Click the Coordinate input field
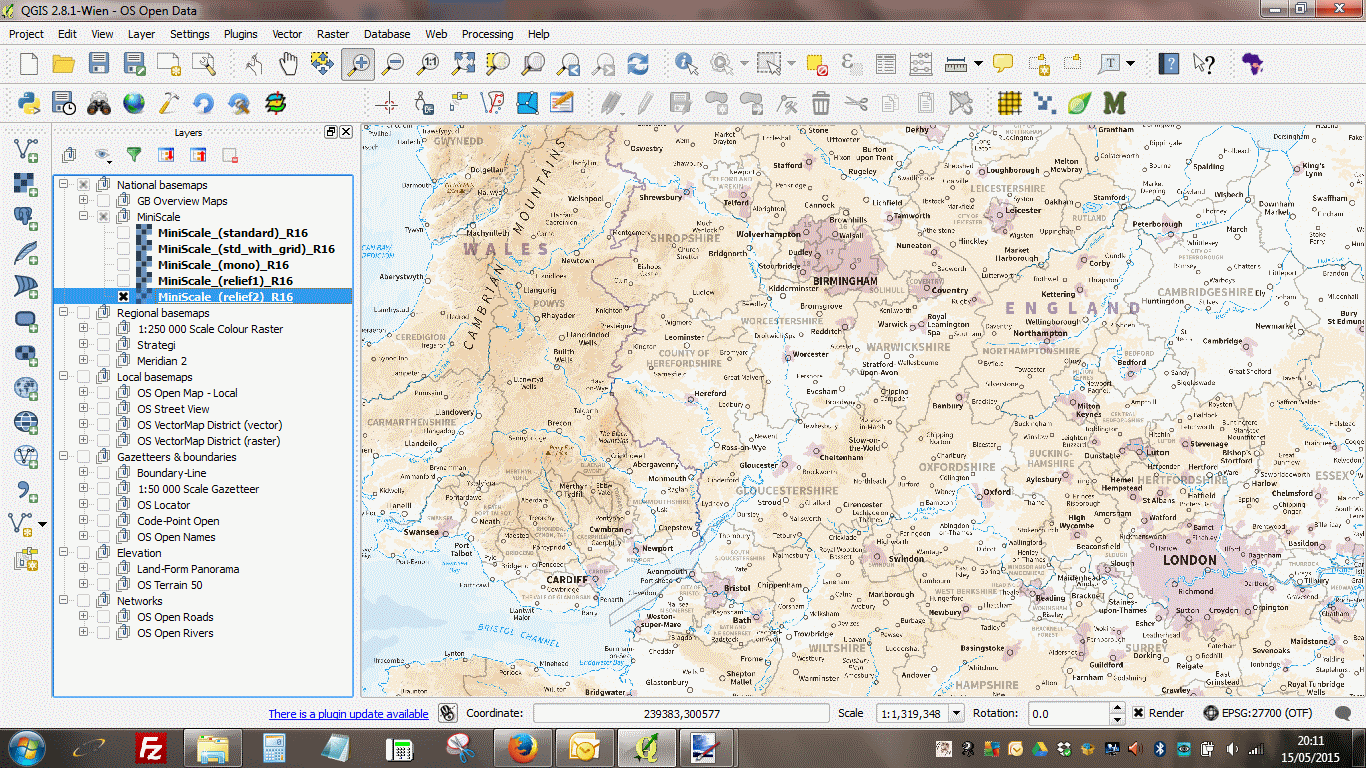The height and width of the screenshot is (768, 1366). 681,713
